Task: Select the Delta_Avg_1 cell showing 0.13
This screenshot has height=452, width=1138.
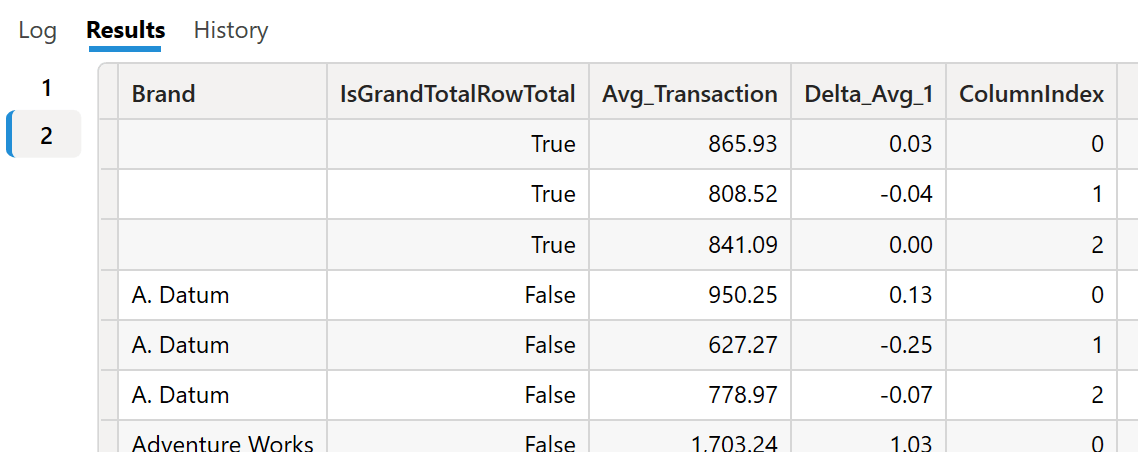Action: [869, 295]
